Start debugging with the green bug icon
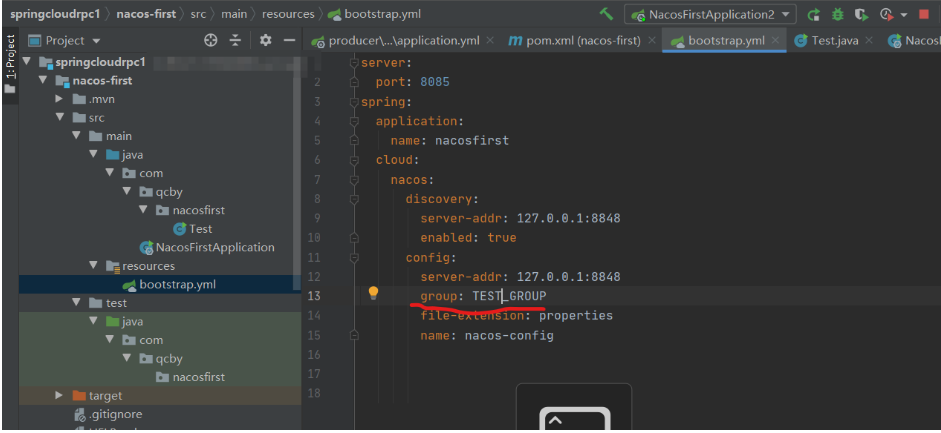941x433 pixels. tap(837, 14)
